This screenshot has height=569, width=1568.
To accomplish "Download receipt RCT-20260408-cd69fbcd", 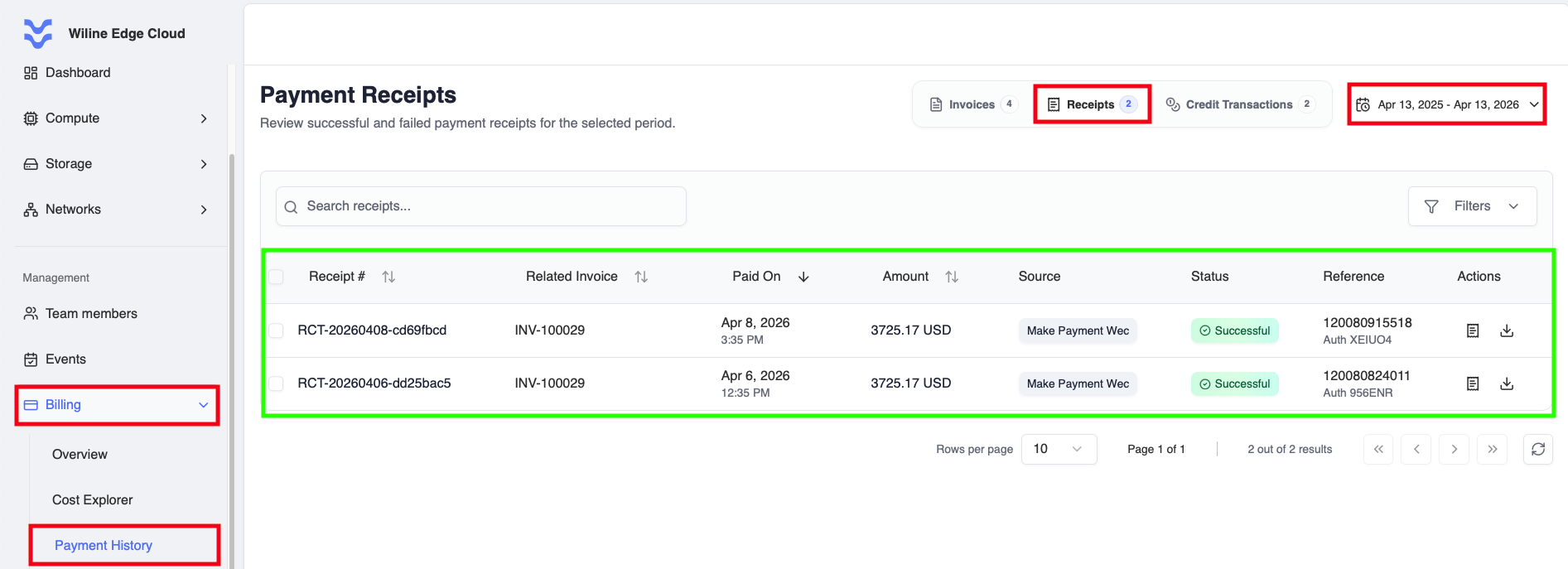I will 1507,330.
